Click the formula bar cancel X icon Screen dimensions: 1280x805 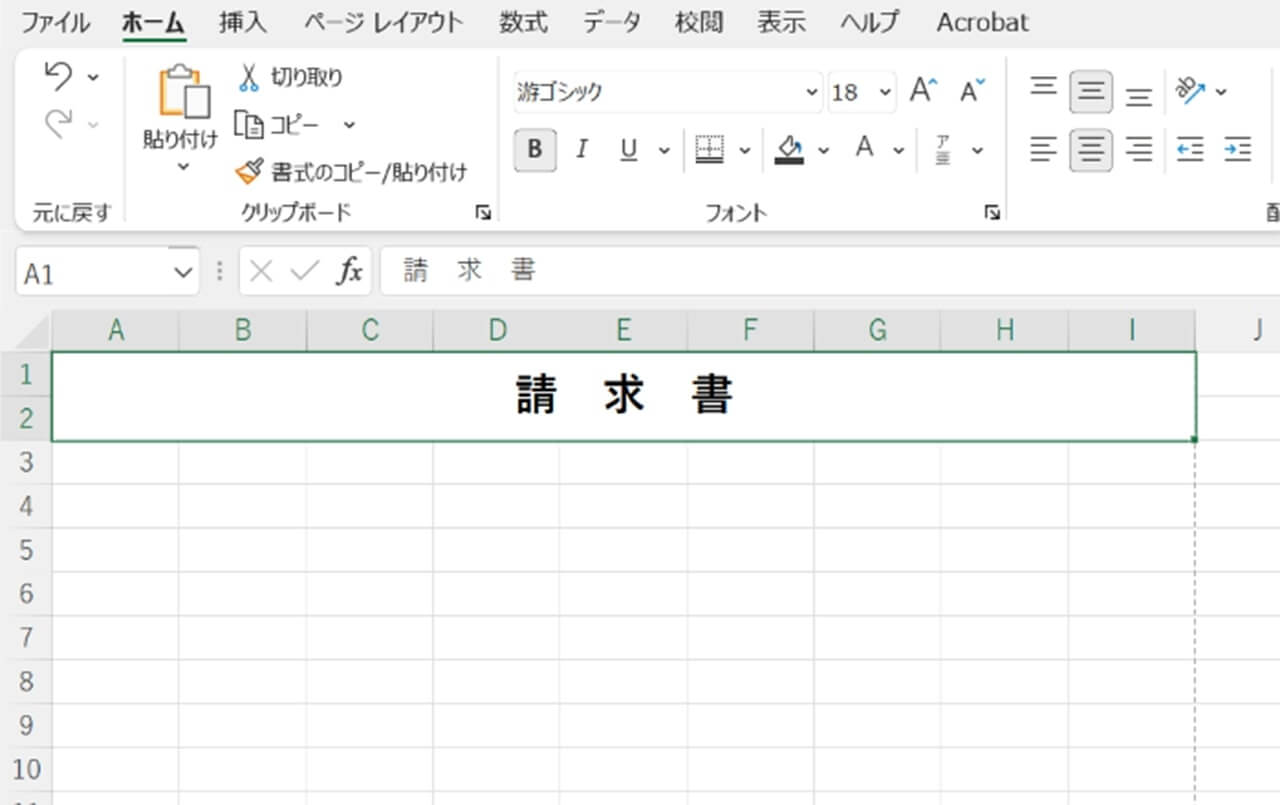261,271
